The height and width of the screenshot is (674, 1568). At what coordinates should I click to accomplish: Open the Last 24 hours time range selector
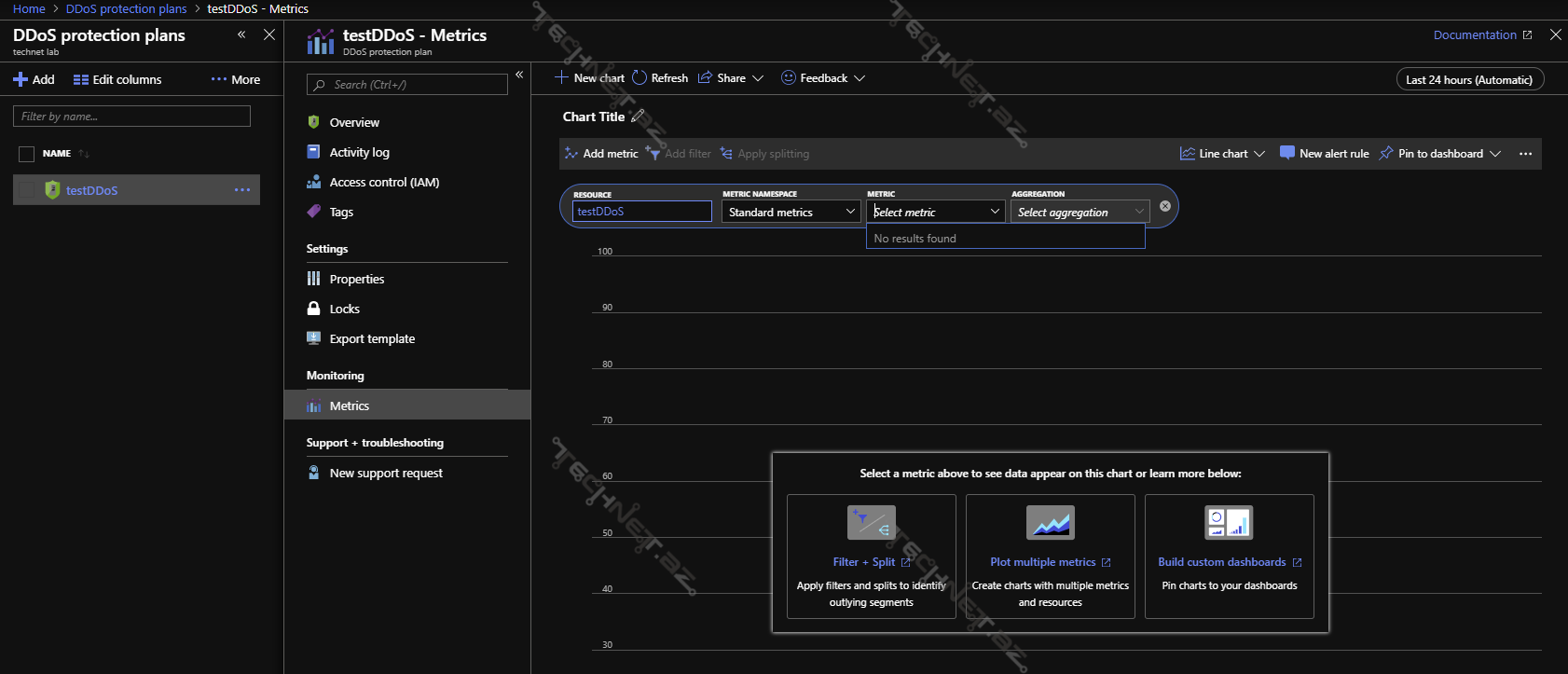point(1469,79)
